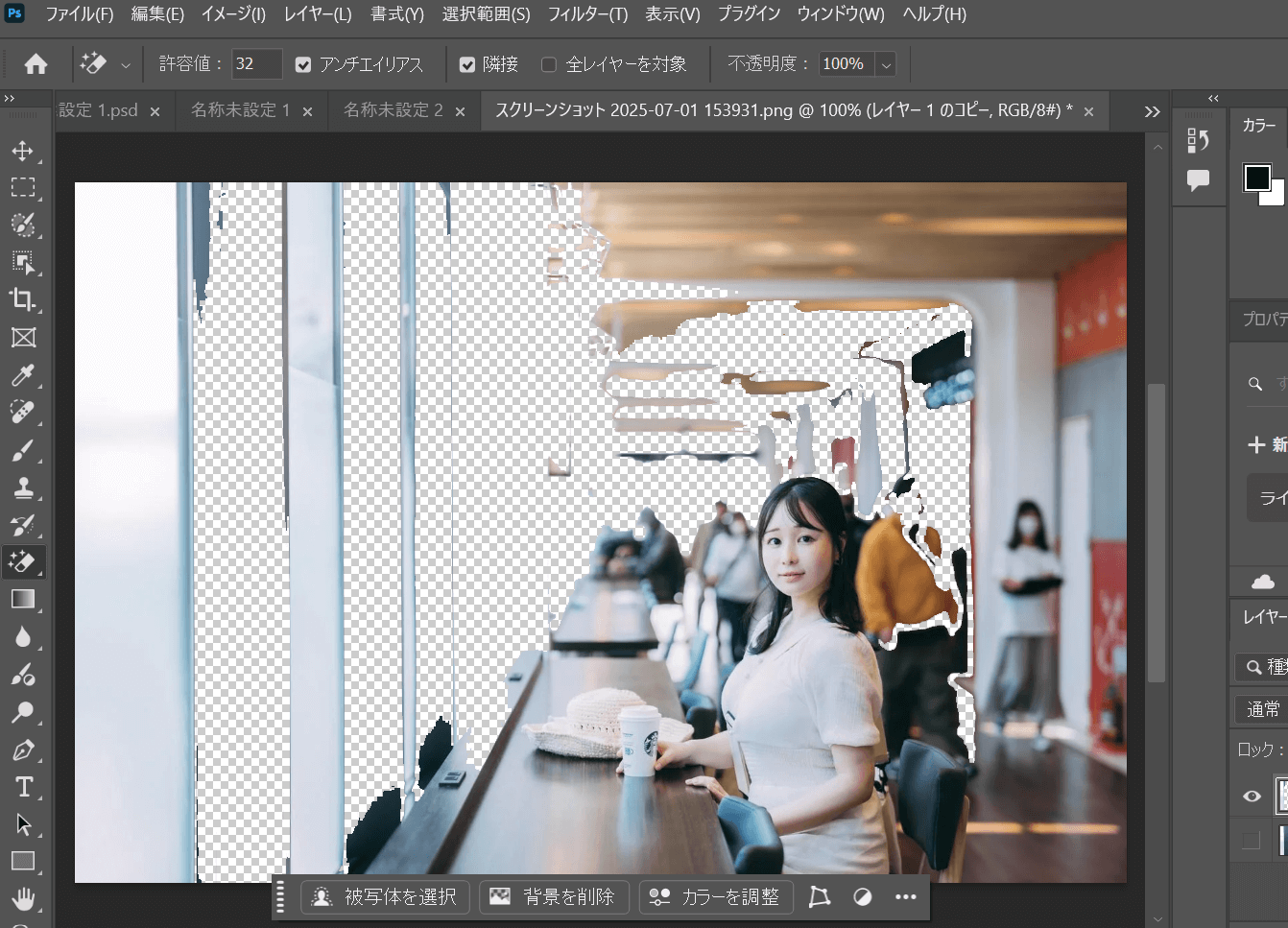Screen dimensions: 1288x928
Task: Toggle the アンチエイリアス checkbox
Action: point(303,64)
